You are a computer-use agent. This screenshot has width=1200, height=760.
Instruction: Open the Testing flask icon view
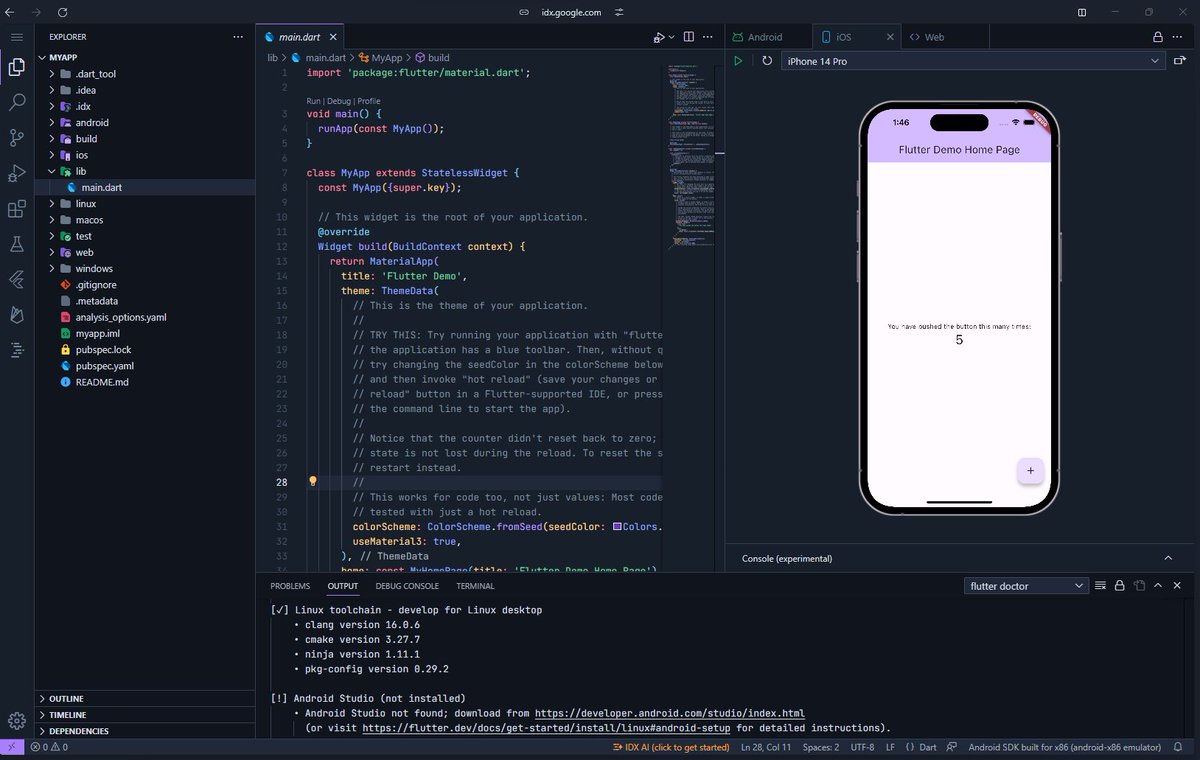click(x=17, y=244)
